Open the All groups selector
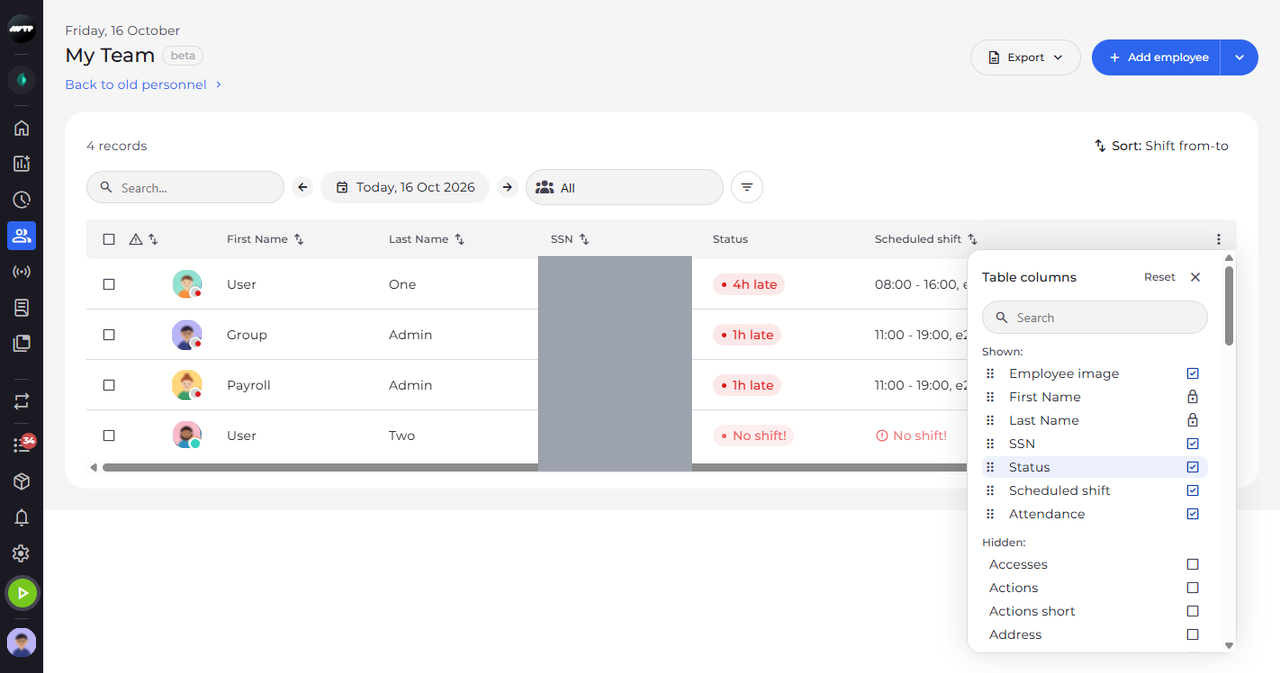The height and width of the screenshot is (673, 1280). 624,187
